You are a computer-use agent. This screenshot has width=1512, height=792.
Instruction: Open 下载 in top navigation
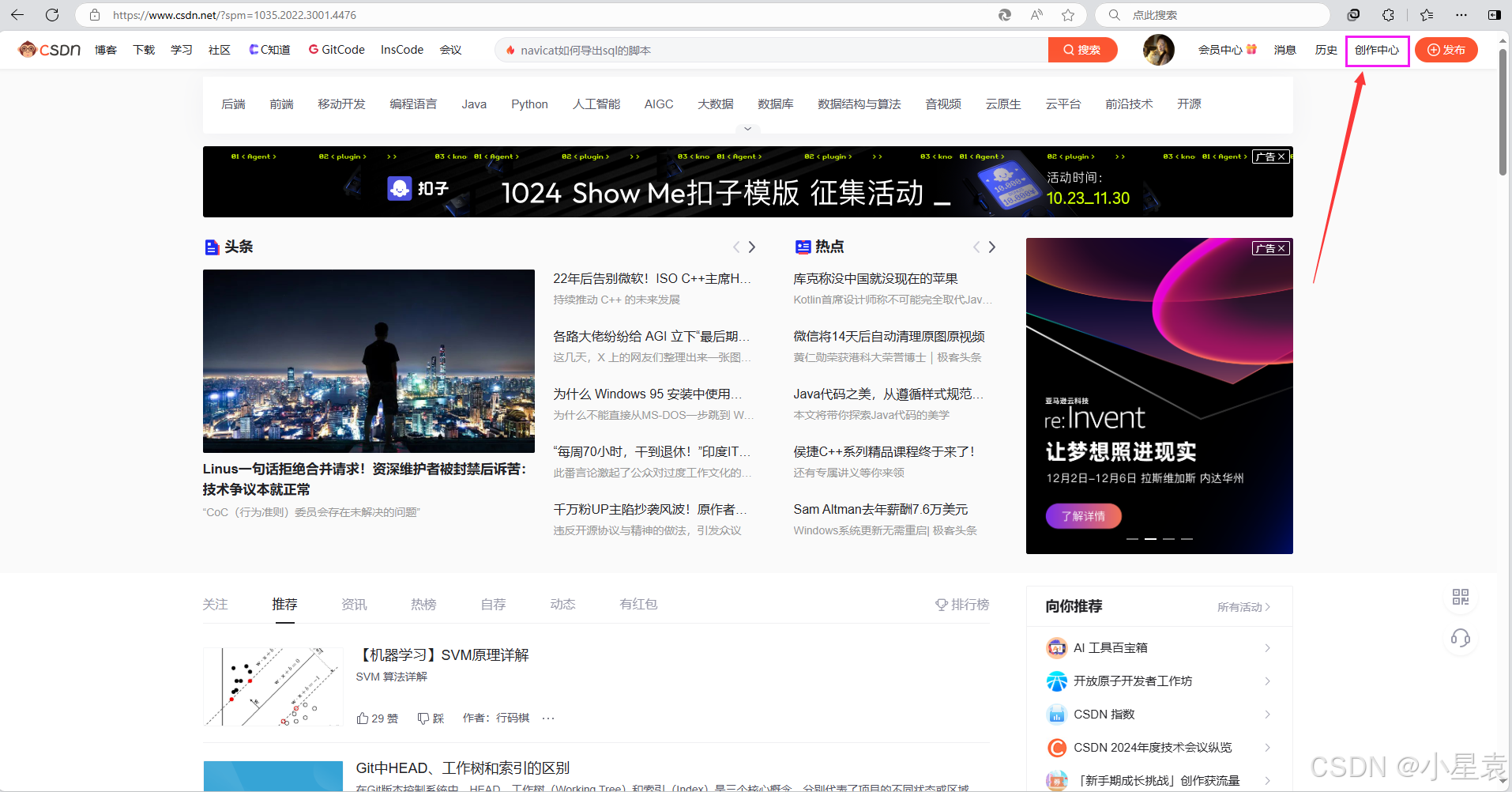144,50
